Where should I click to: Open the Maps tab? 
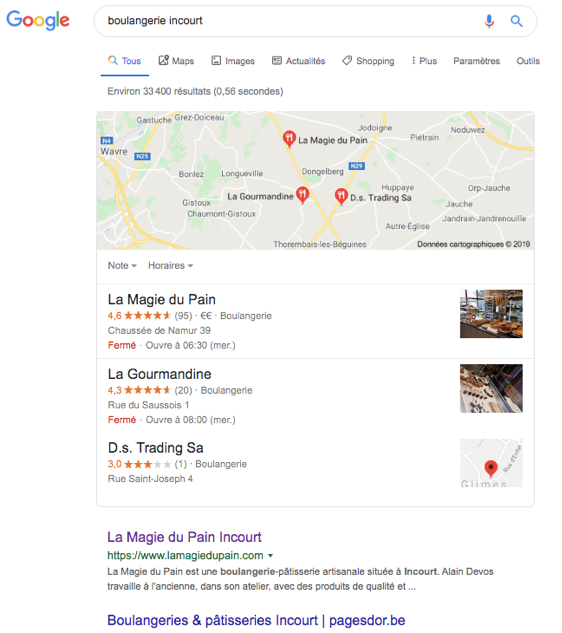pyautogui.click(x=176, y=61)
